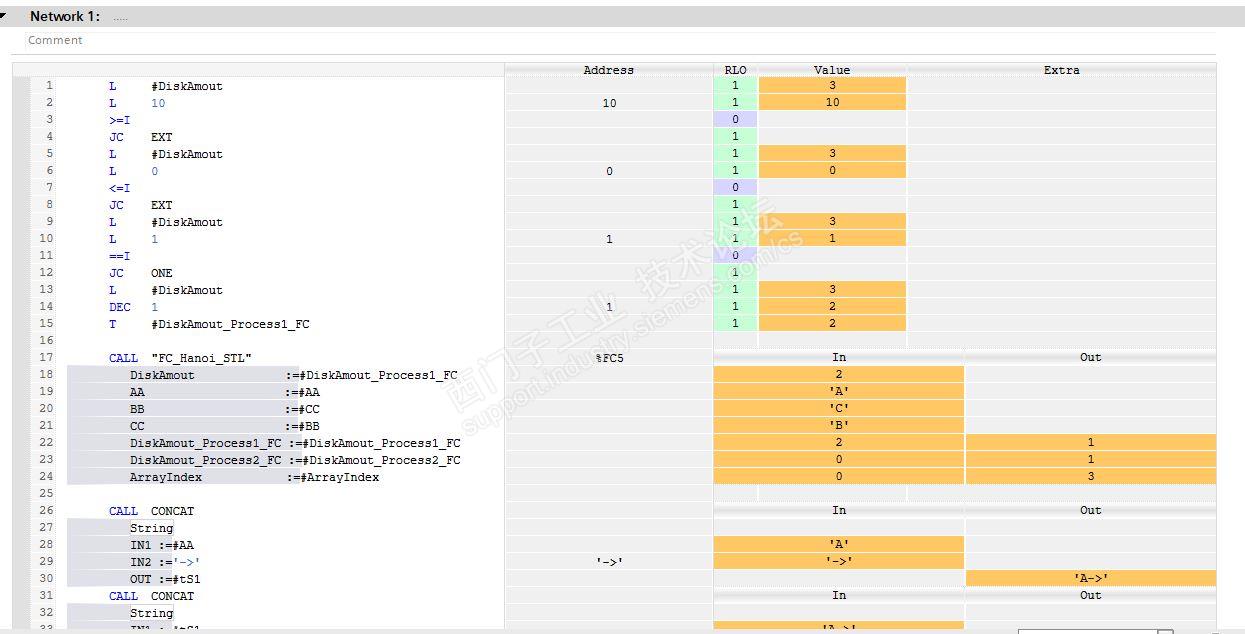Viewport: 1245px width, 634px height.
Task: Click the Network 1 title
Action: pos(64,16)
